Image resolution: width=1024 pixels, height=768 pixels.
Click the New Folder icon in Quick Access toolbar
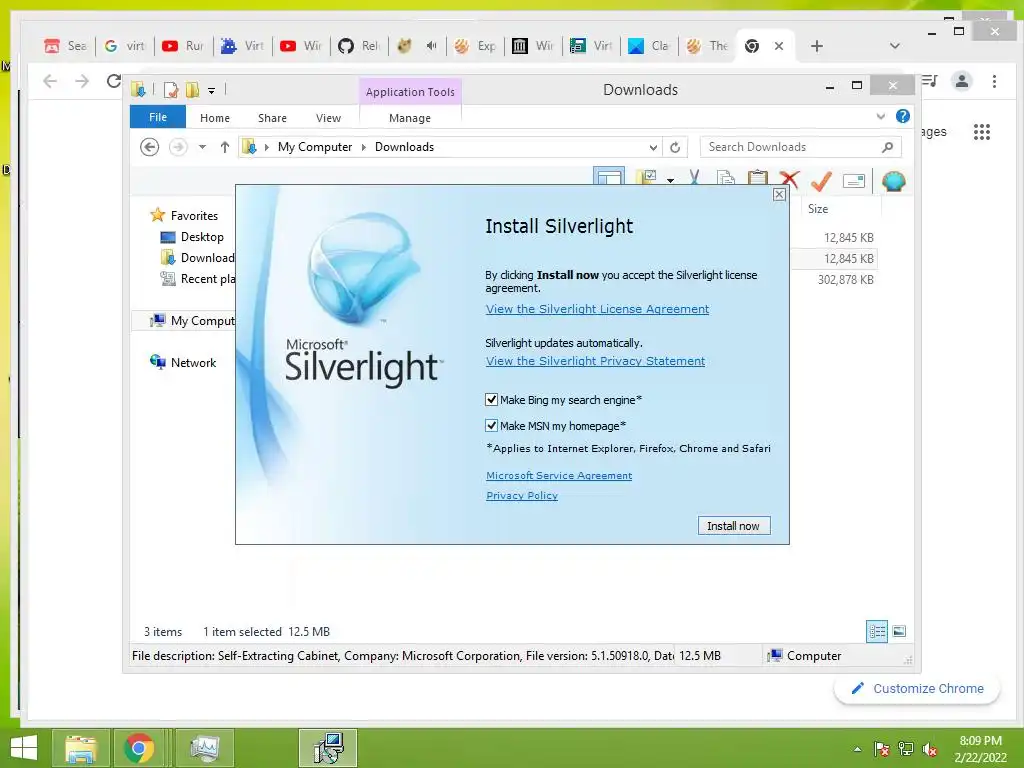[192, 89]
